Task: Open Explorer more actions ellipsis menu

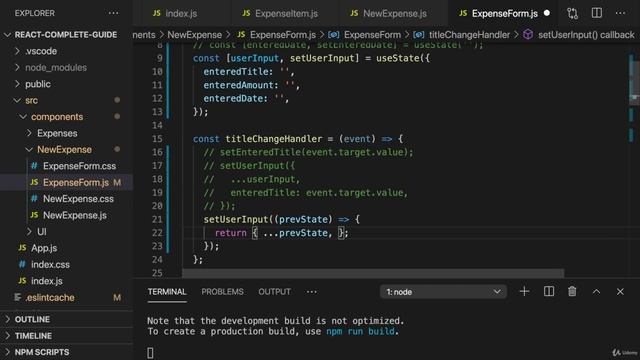Action: (113, 13)
